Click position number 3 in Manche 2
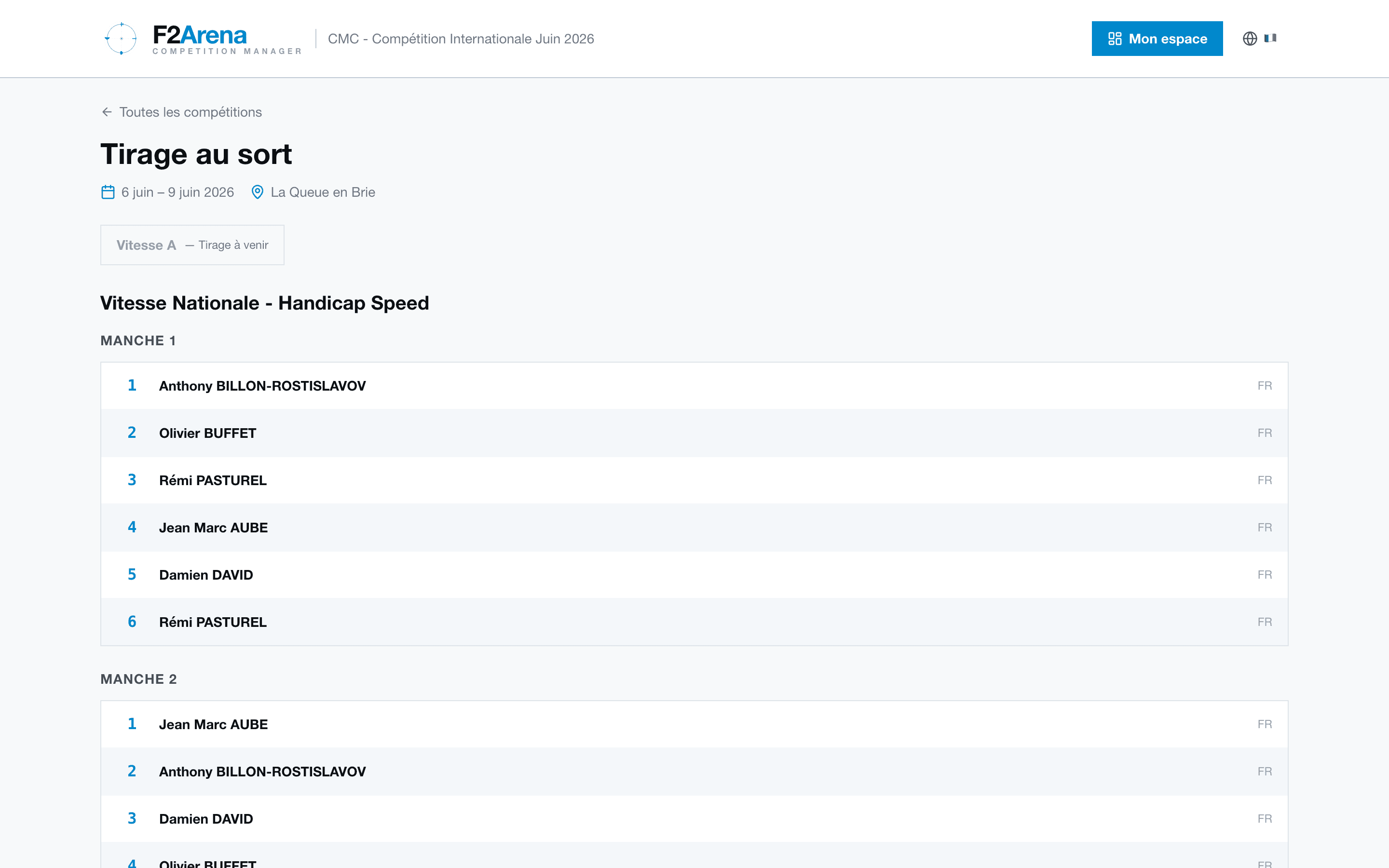The width and height of the screenshot is (1389, 868). [132, 819]
